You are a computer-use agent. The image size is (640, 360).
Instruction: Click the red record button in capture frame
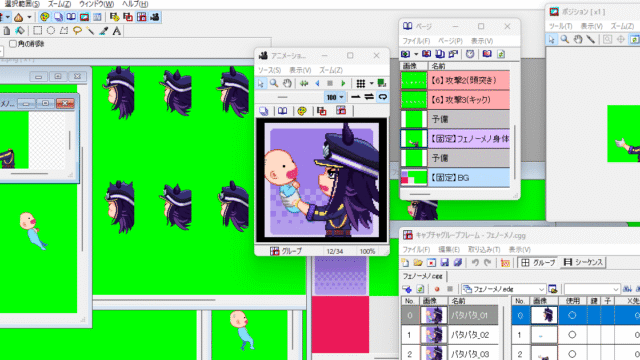[437, 289]
